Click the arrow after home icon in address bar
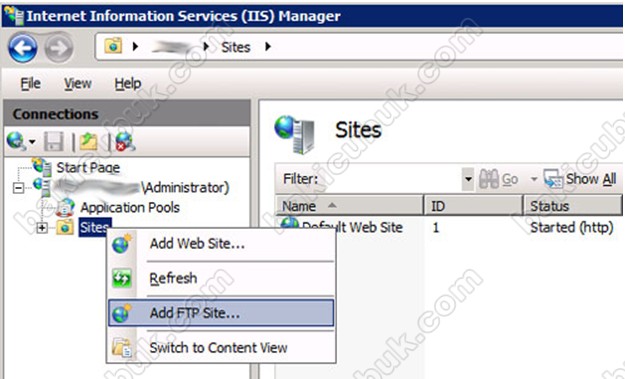 pyautogui.click(x=135, y=47)
